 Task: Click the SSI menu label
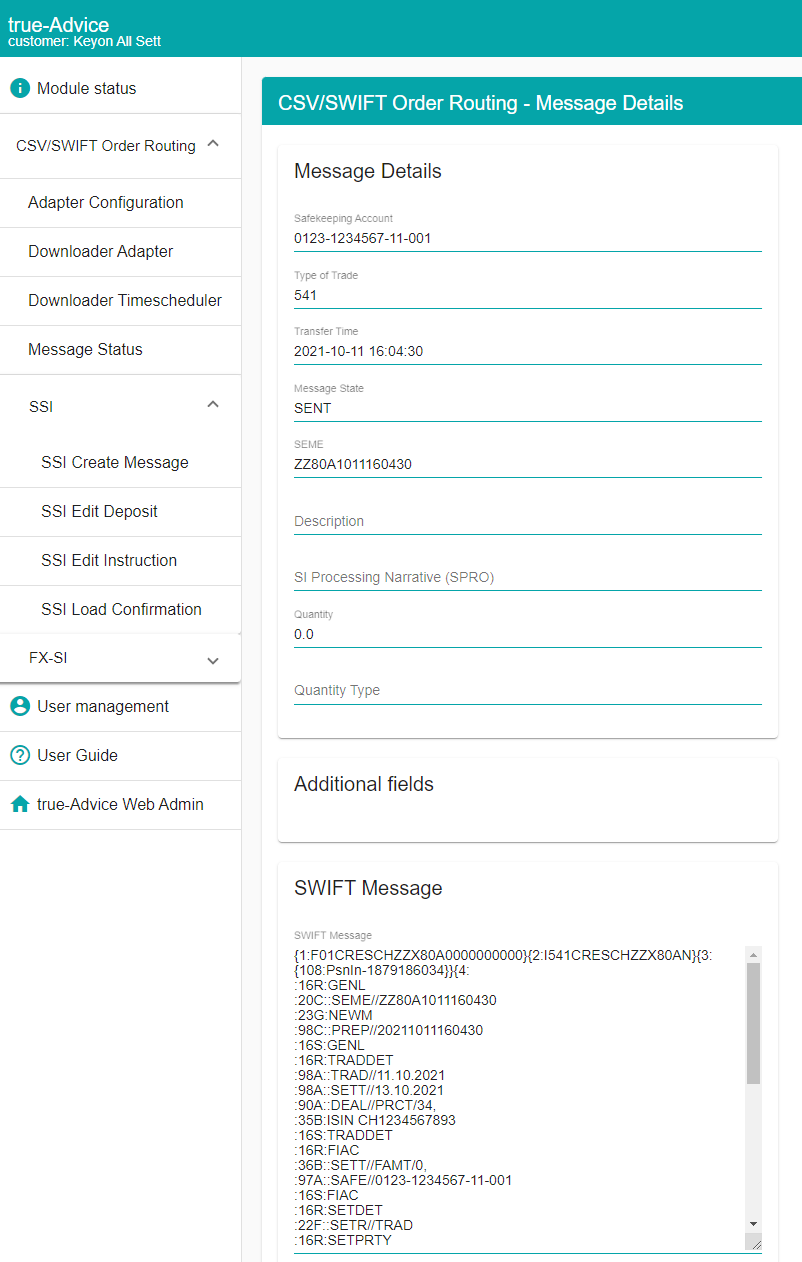41,407
